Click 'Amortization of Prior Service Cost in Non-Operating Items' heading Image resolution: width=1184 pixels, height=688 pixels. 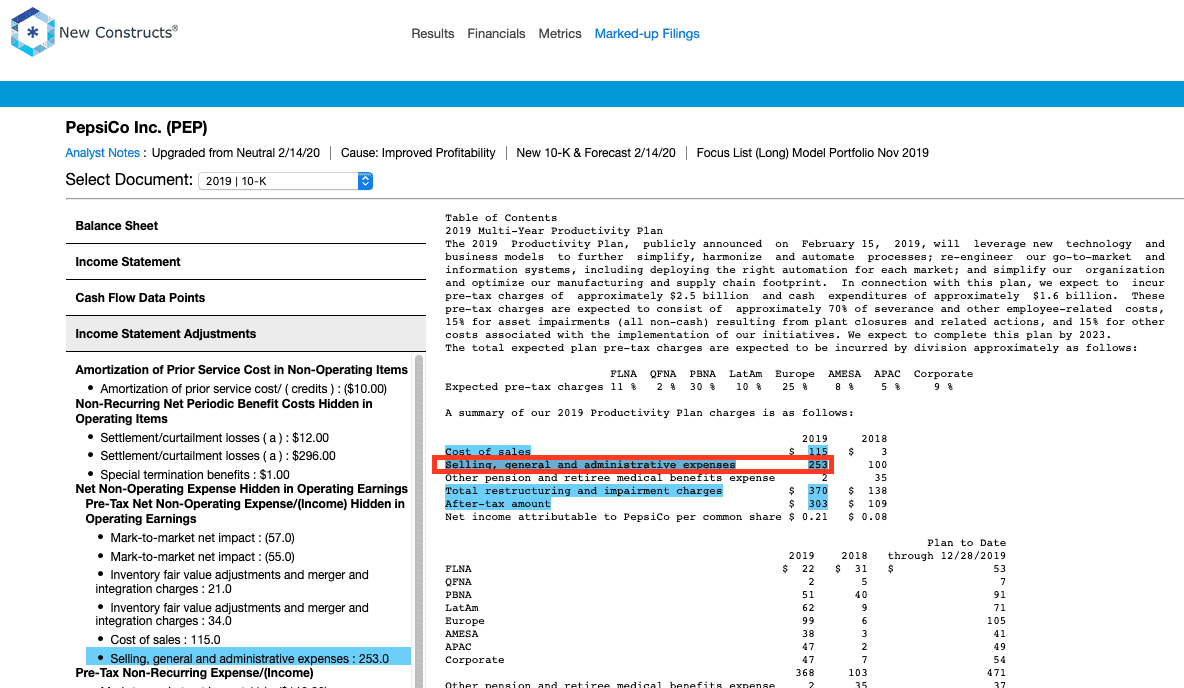(242, 370)
